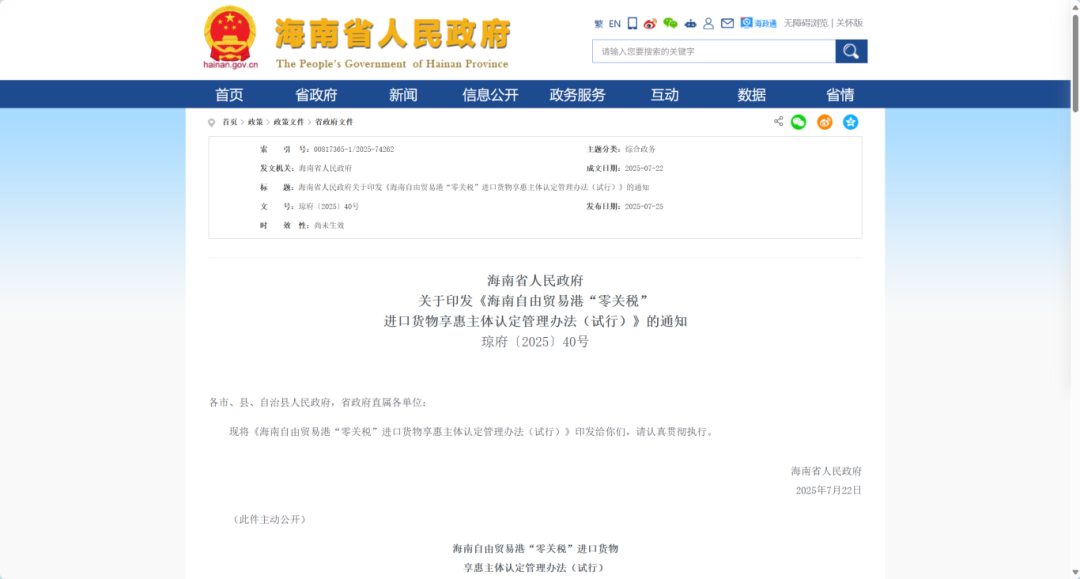Open the 海政通 link
The image size is (1080, 579).
(x=758, y=23)
